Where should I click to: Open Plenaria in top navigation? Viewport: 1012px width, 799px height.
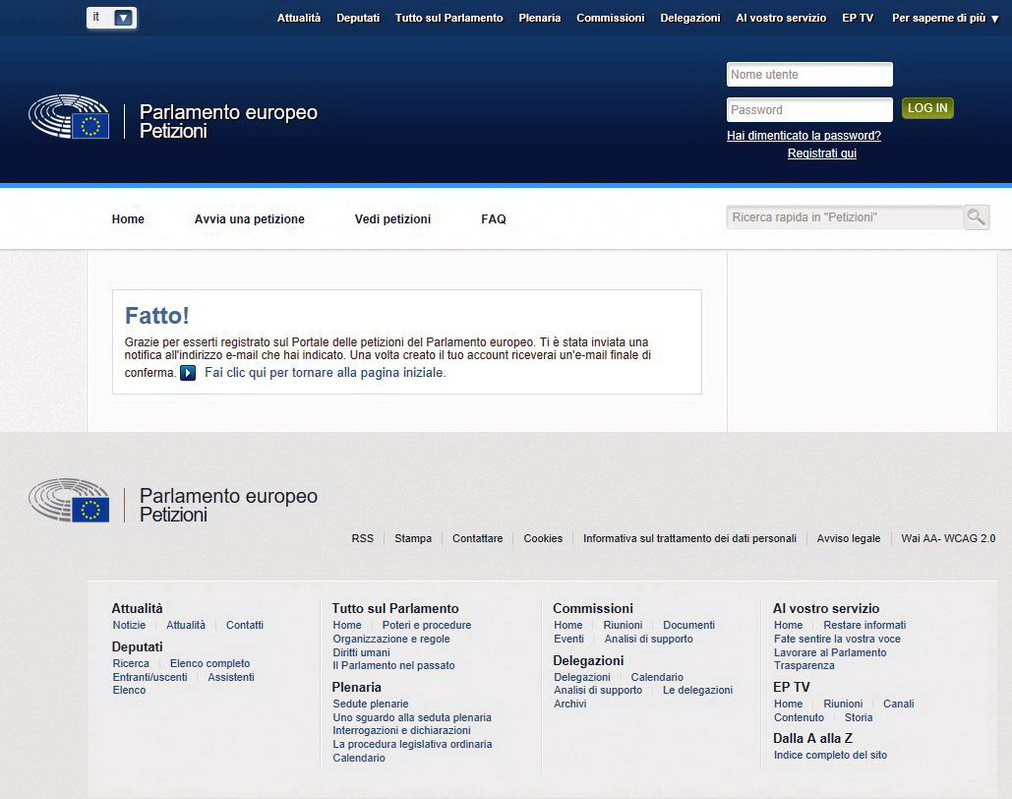pos(540,18)
